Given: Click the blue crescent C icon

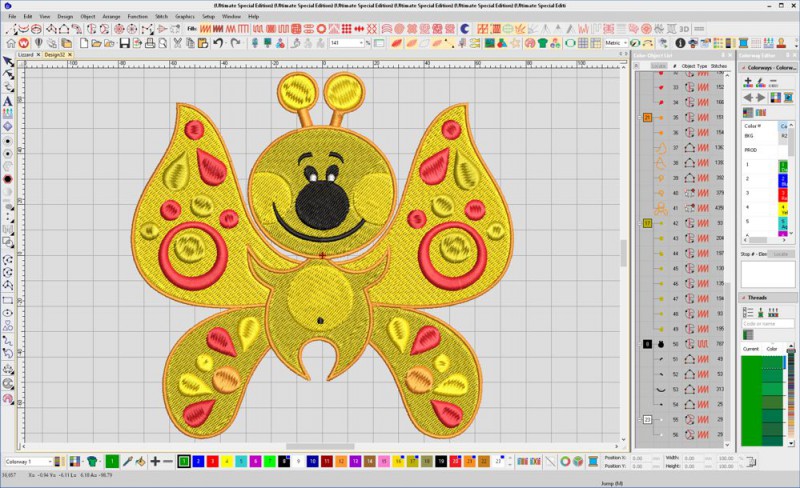Looking at the screenshot, I should click(x=465, y=29).
